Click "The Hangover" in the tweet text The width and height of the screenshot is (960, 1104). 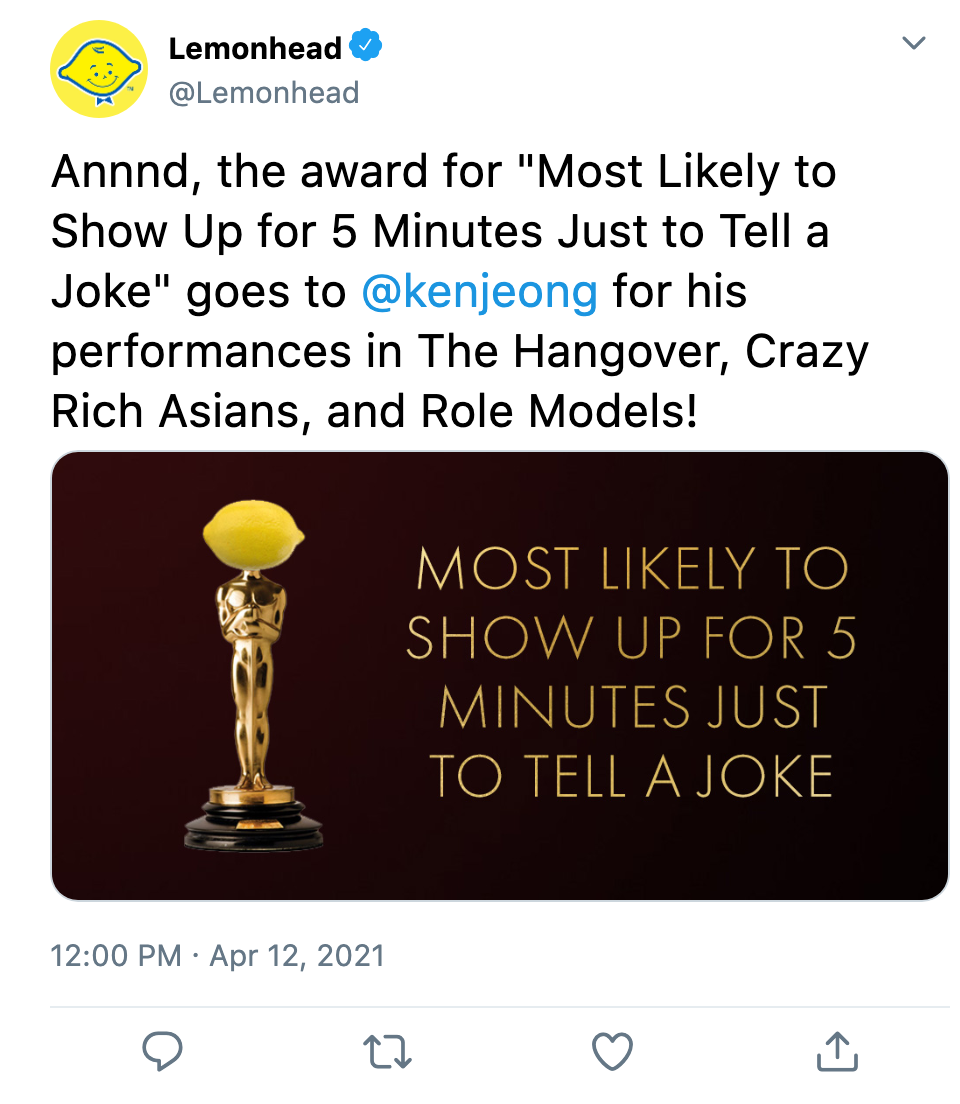coord(568,352)
